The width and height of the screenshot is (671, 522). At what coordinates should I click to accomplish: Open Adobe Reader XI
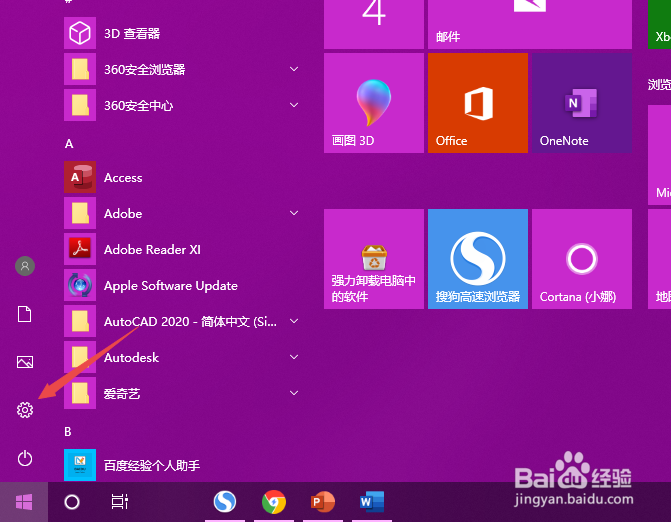182,249
